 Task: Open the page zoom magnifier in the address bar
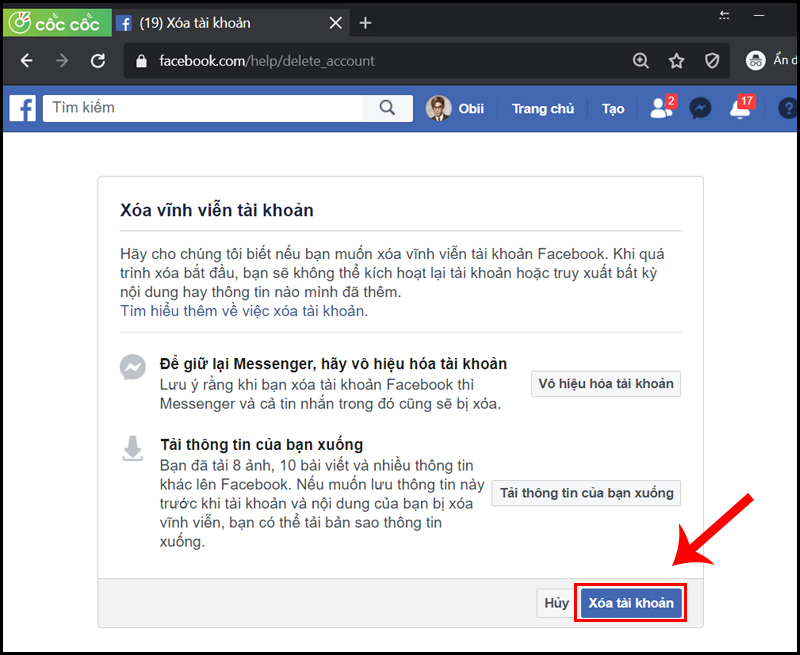(x=640, y=60)
